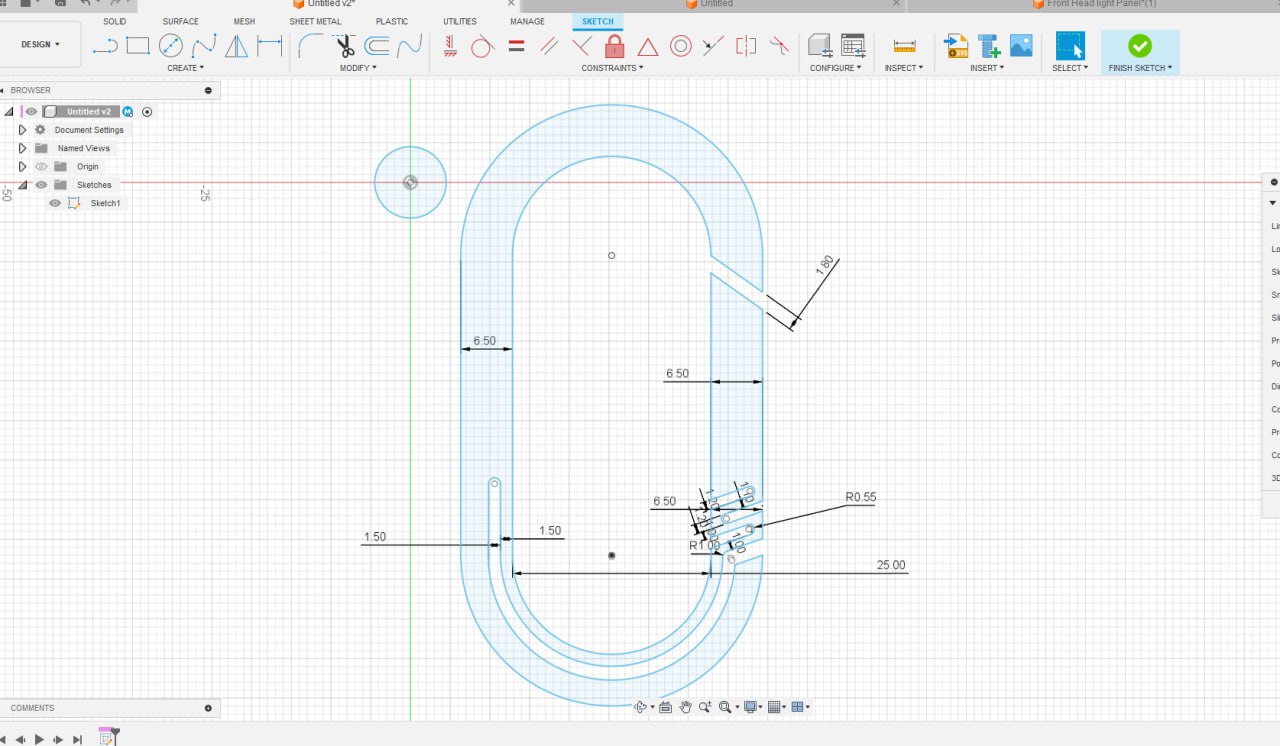Switch to the MANAGE tab
The height and width of the screenshot is (746, 1280).
(527, 21)
